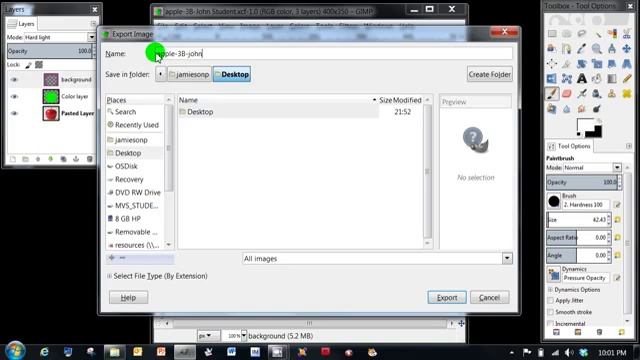
Task: Select the Blend gradient tool
Action: pyautogui.click(x=612, y=78)
